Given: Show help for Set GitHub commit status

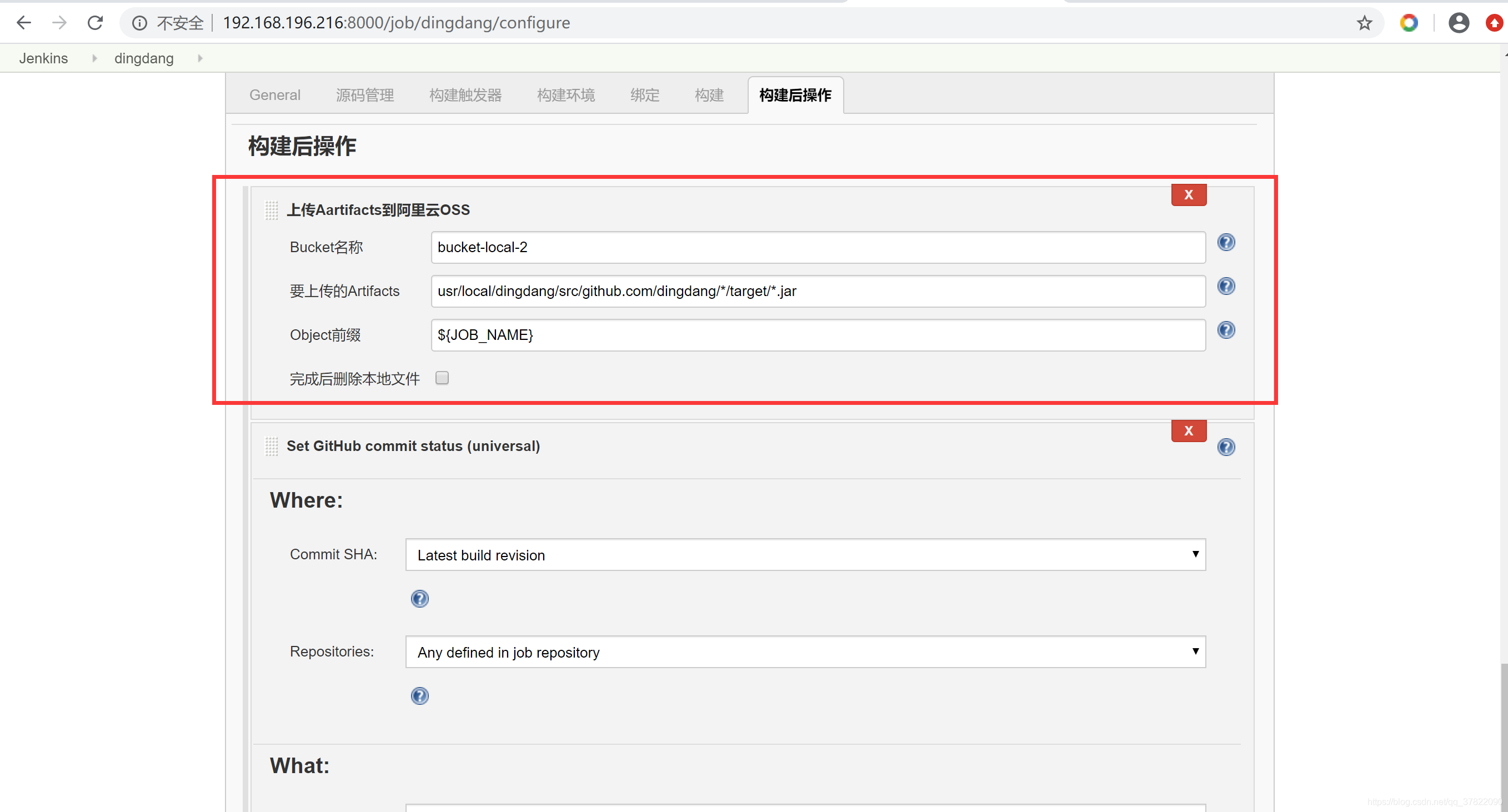Looking at the screenshot, I should pyautogui.click(x=1226, y=447).
